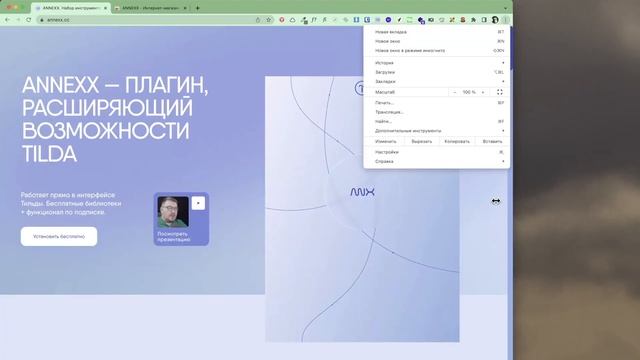Screen dimensions: 640x360
Task: Expand 'Дополнительные инструменты' submenu
Action: point(437,131)
